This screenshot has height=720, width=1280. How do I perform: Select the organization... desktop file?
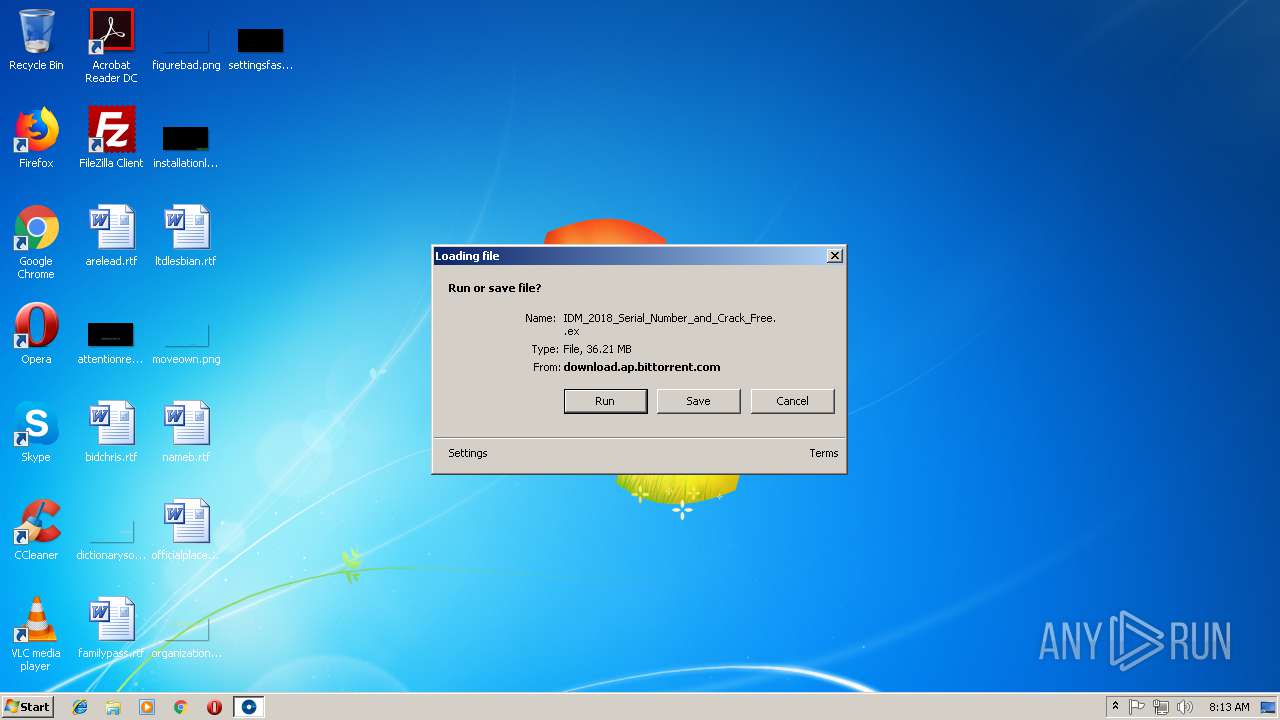pos(186,638)
